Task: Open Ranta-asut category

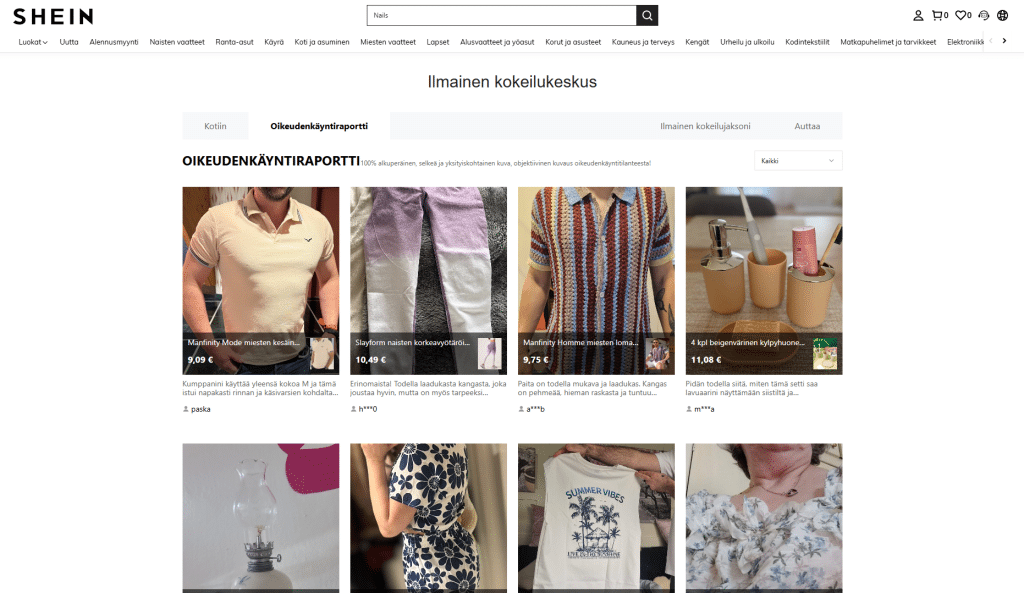Action: [234, 42]
